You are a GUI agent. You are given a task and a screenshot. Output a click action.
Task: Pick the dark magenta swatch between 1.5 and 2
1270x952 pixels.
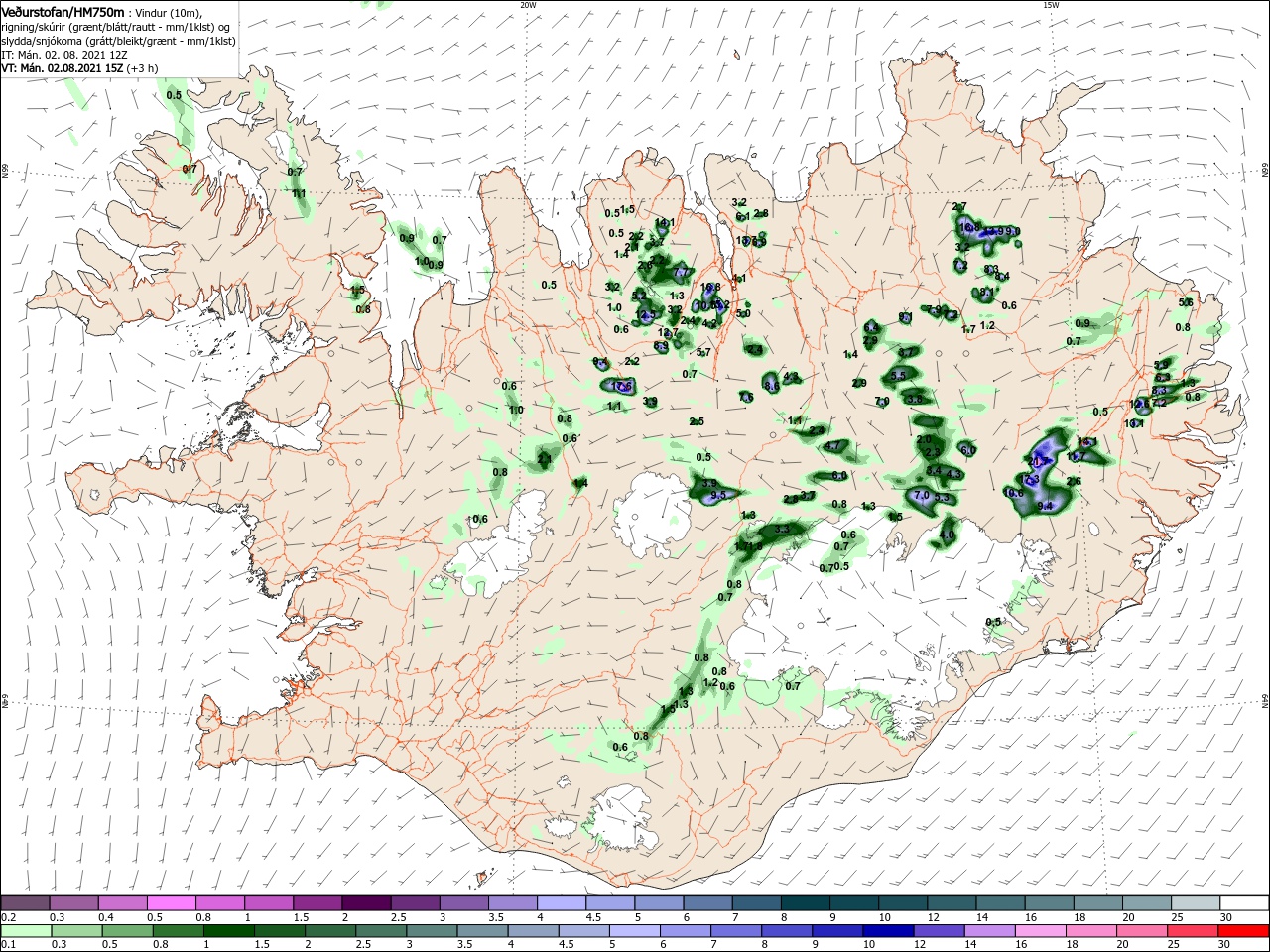pos(317,903)
